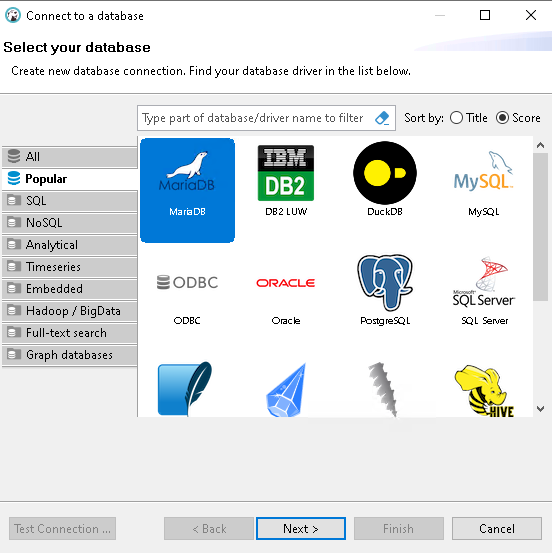
Task: Pick the MySQL database driver
Action: coord(484,183)
